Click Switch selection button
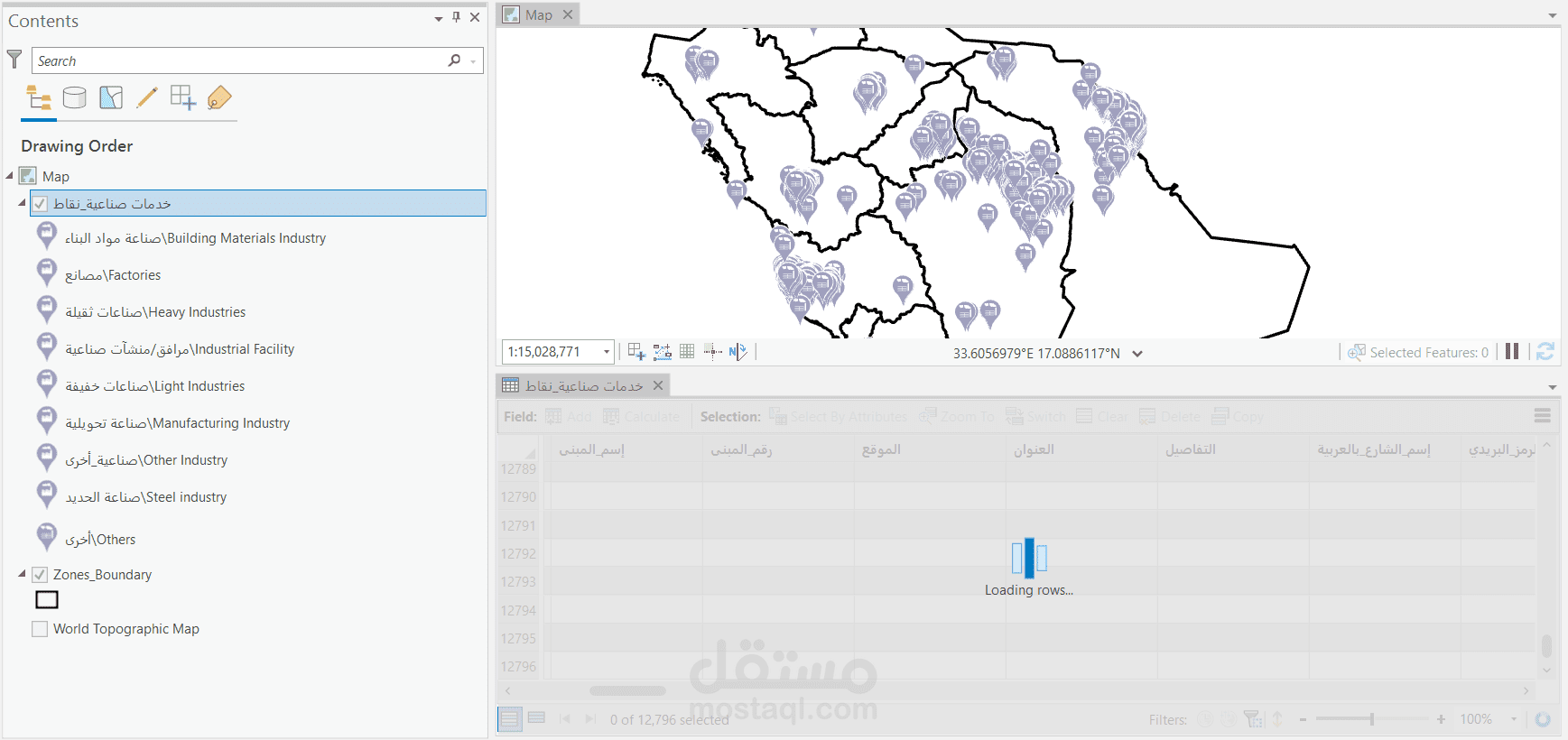Screen dimensions: 1568x740 coord(1035,416)
